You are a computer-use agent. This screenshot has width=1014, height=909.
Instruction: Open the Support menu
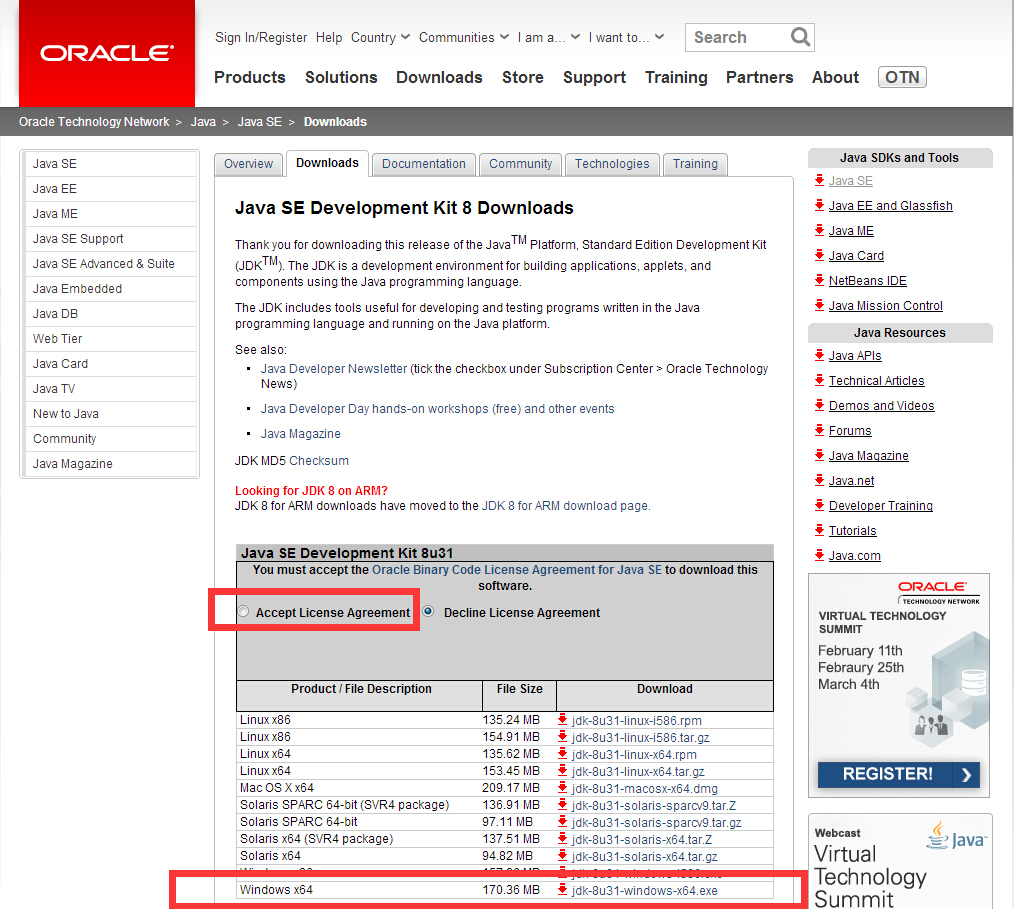[594, 78]
